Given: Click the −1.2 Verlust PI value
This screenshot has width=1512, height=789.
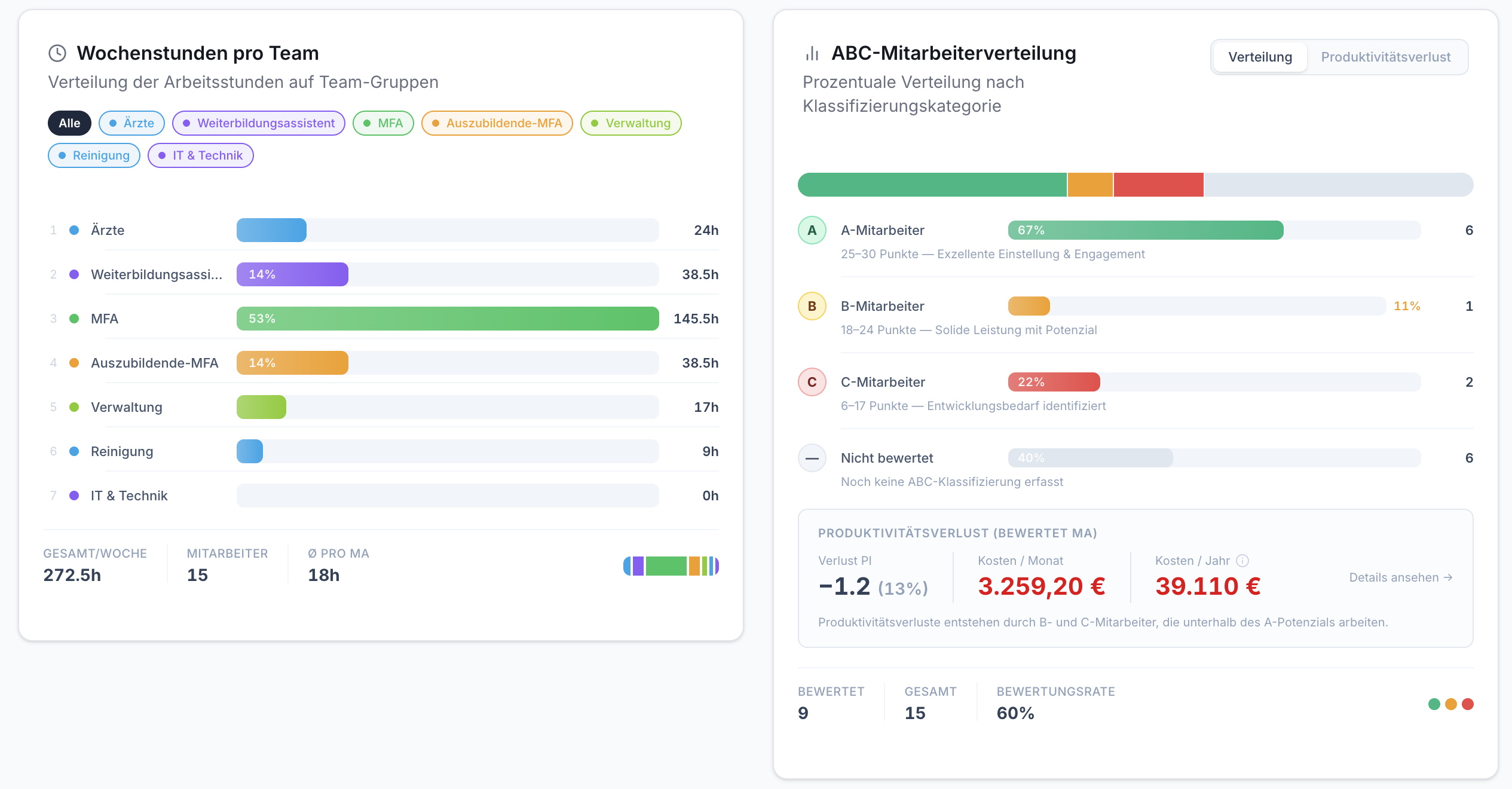Looking at the screenshot, I should 844,586.
